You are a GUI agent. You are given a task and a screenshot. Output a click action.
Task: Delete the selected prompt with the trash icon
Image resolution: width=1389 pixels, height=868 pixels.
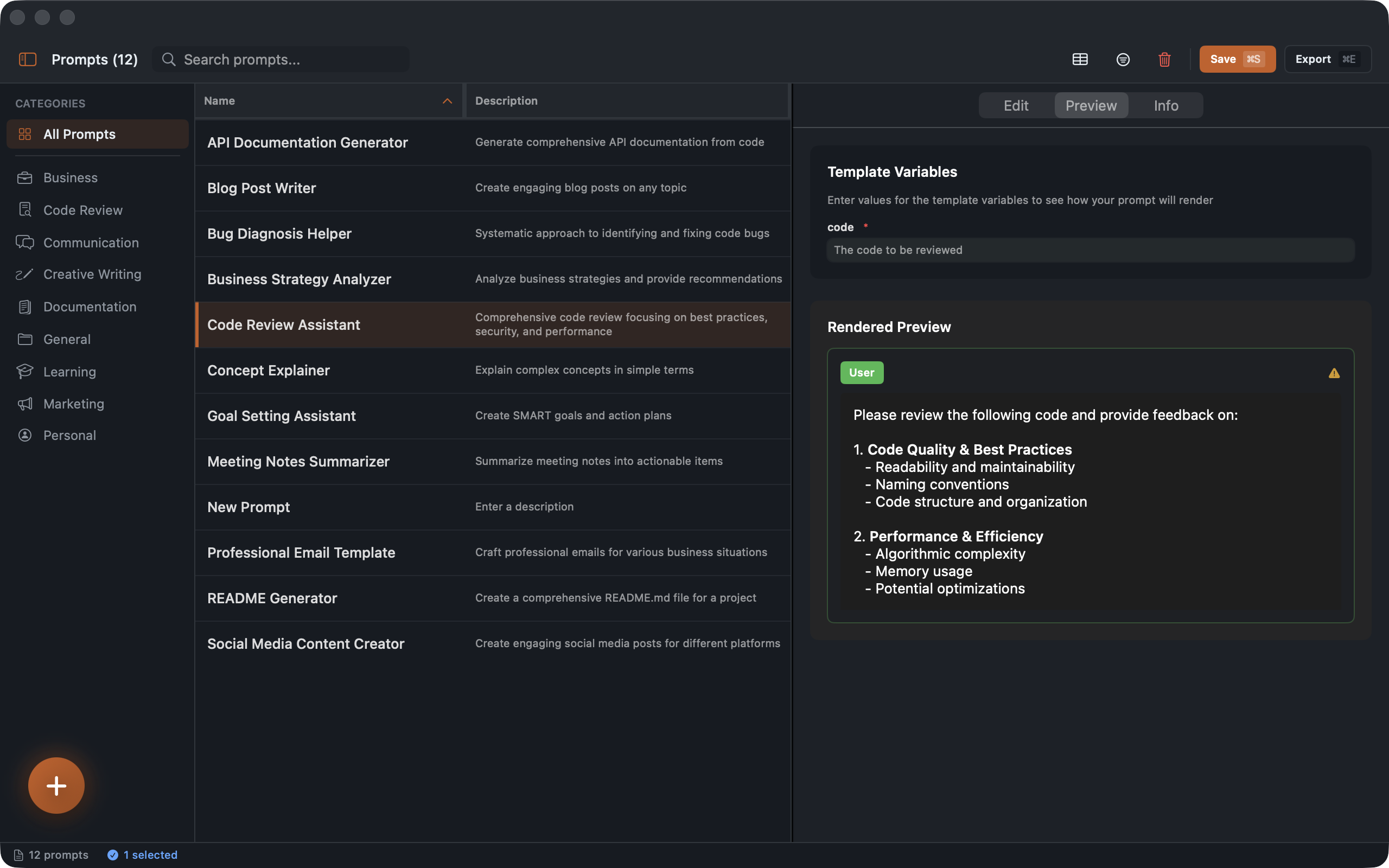[1164, 59]
